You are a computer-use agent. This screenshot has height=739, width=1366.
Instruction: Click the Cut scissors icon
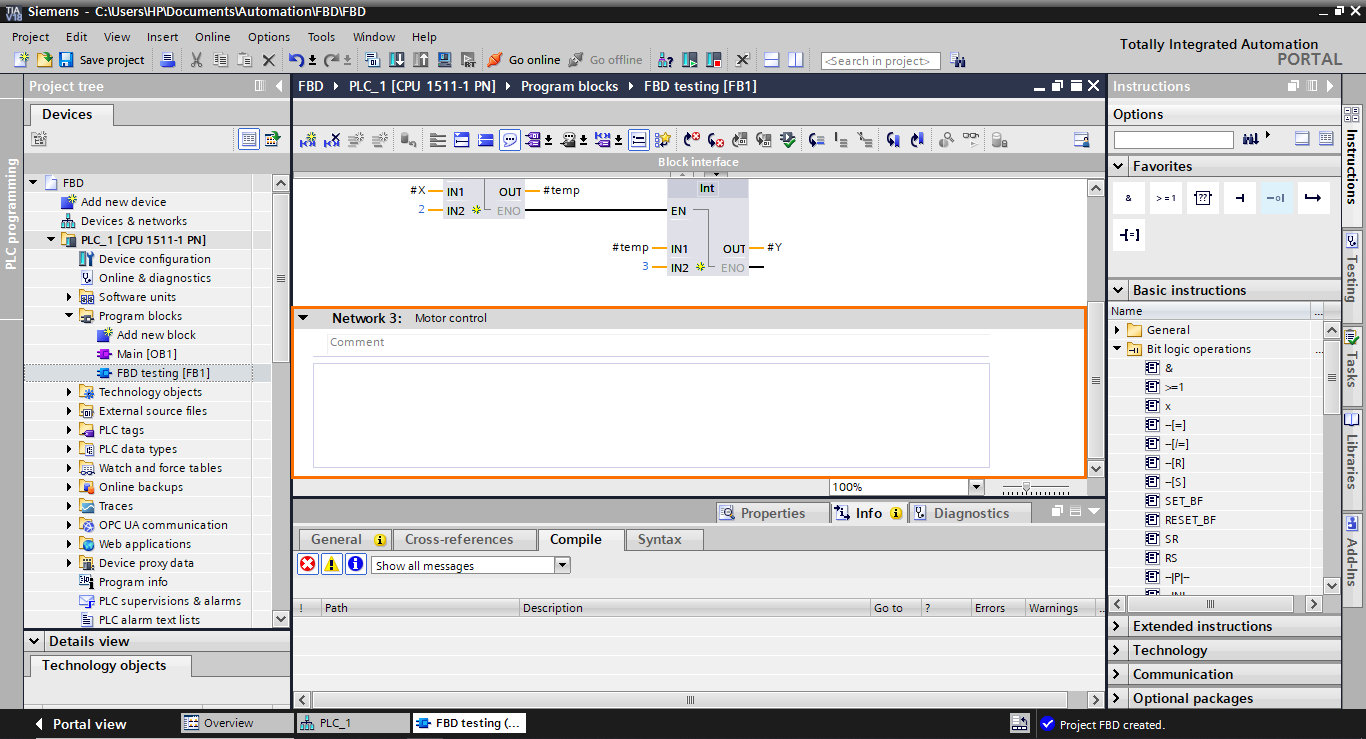[196, 60]
